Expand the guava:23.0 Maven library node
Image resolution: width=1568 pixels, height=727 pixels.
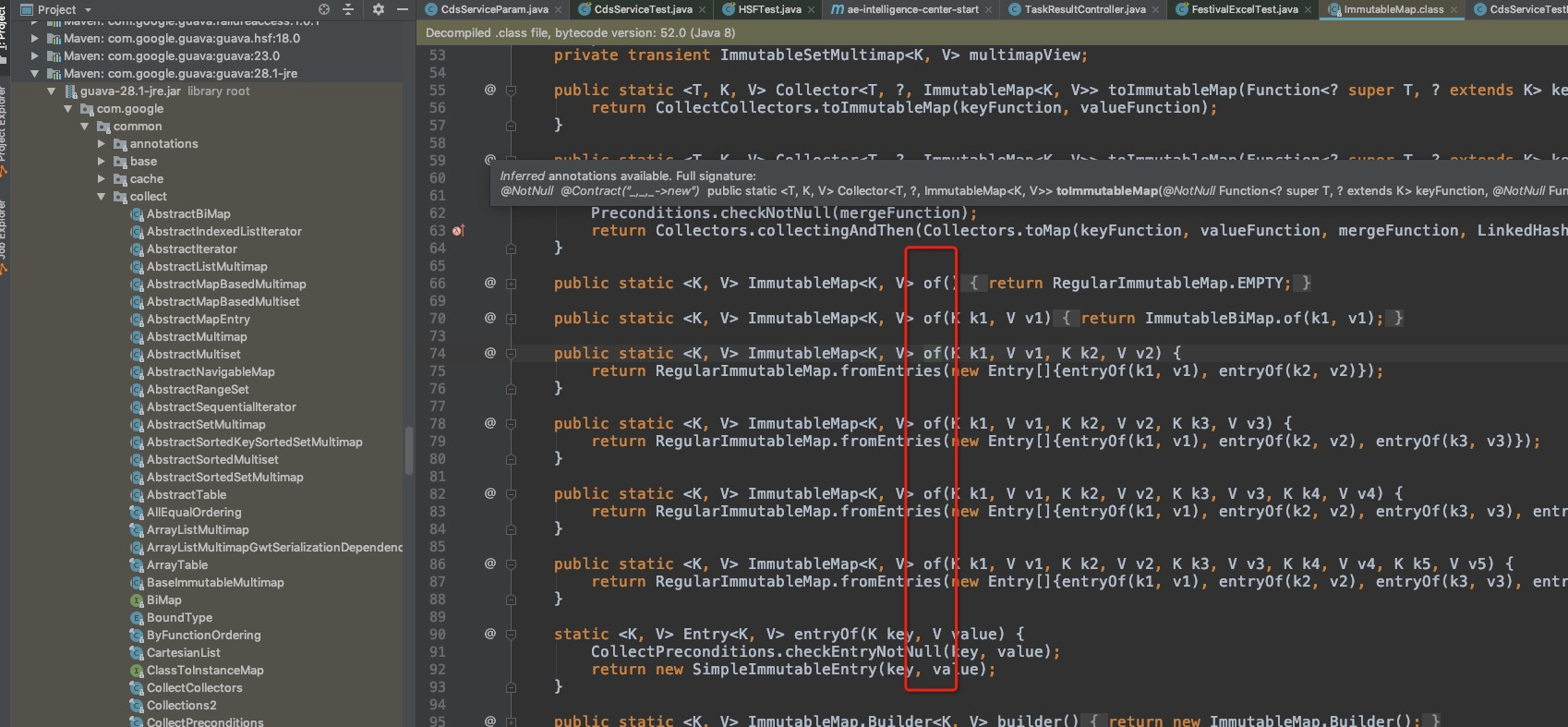[35, 56]
